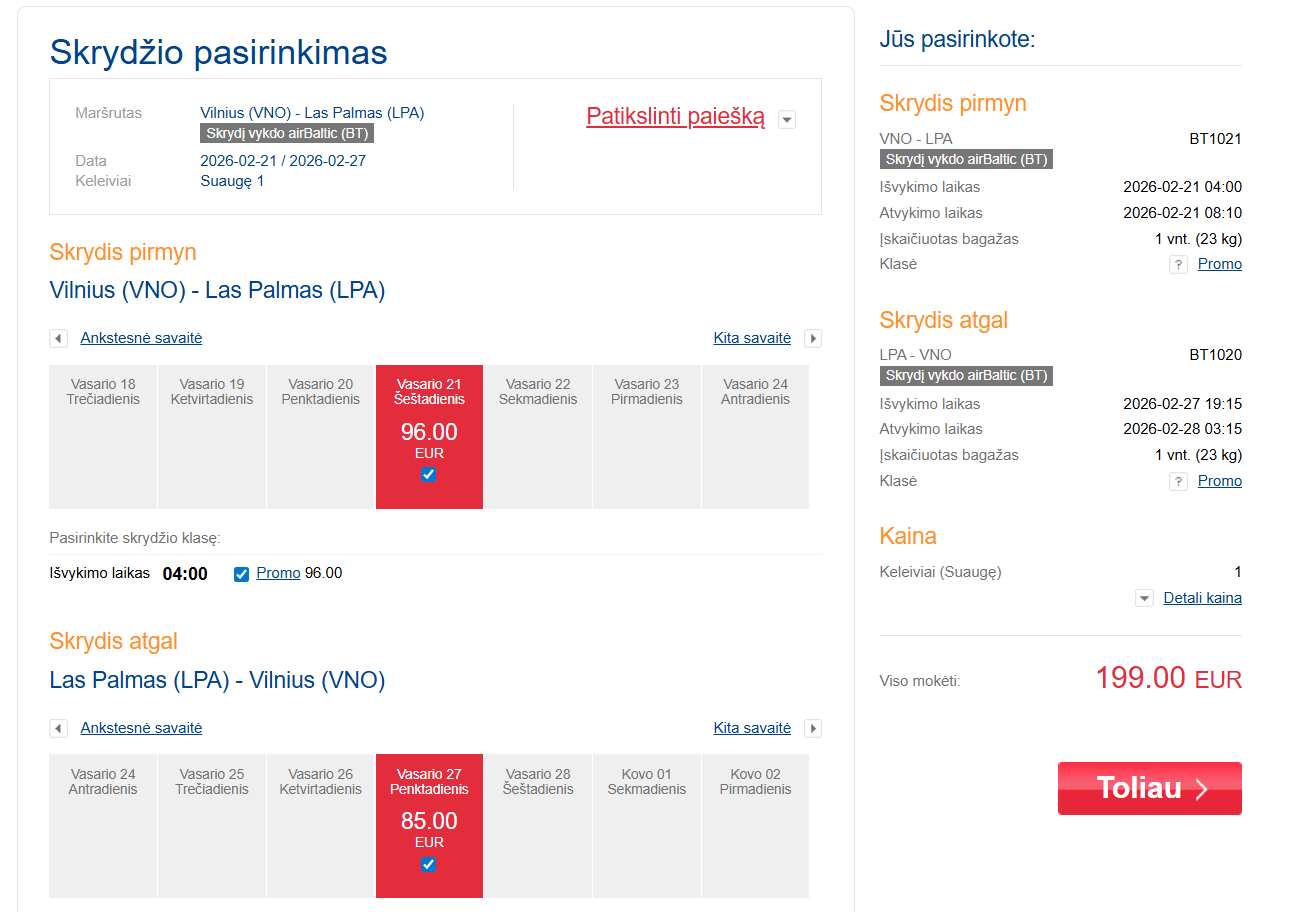Viewport: 1295px width, 912px height.
Task: Click next week arrow for outbound flight
Action: (x=813, y=339)
